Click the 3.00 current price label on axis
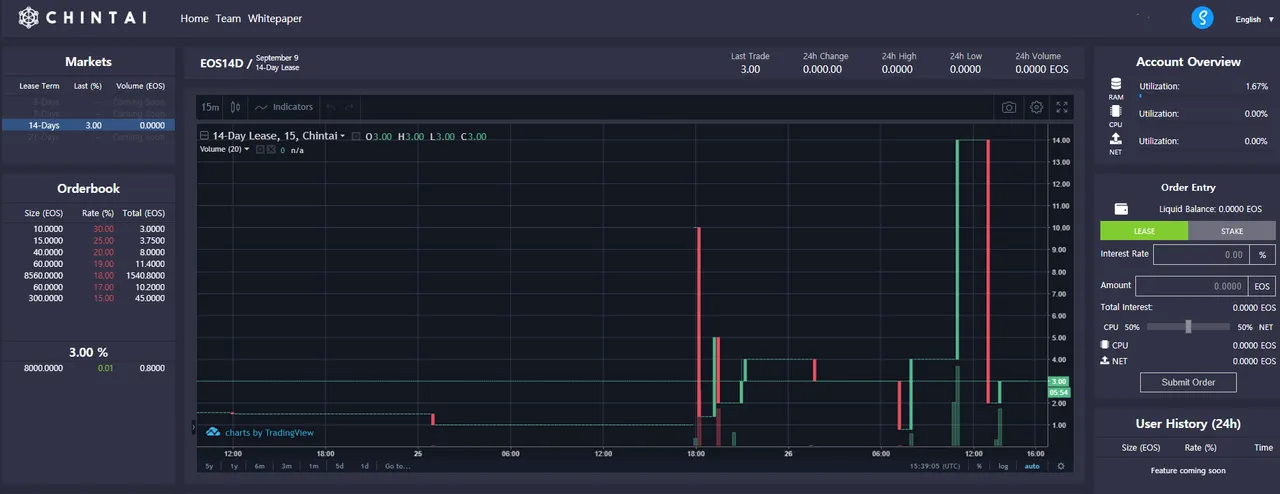The width and height of the screenshot is (1280, 494). [x=1058, y=381]
